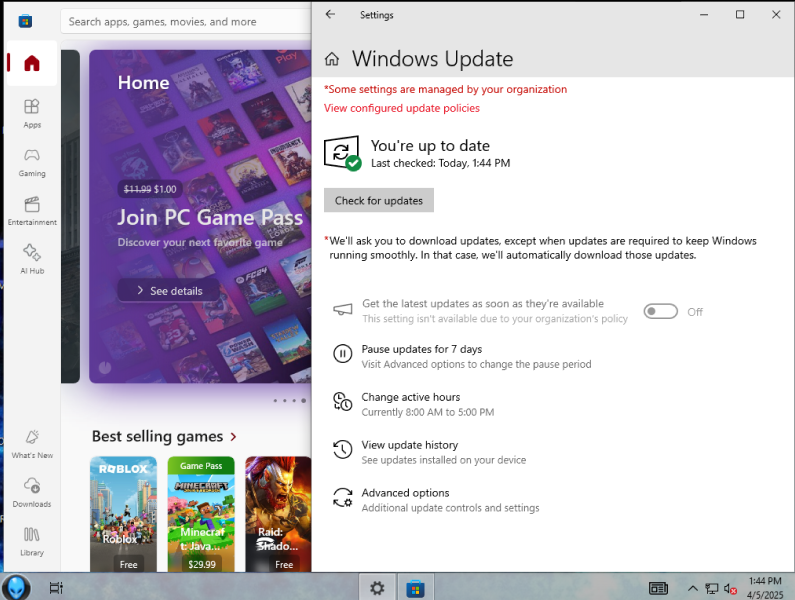795x600 pixels.
Task: Click the update status sync icon
Action: pos(342,153)
